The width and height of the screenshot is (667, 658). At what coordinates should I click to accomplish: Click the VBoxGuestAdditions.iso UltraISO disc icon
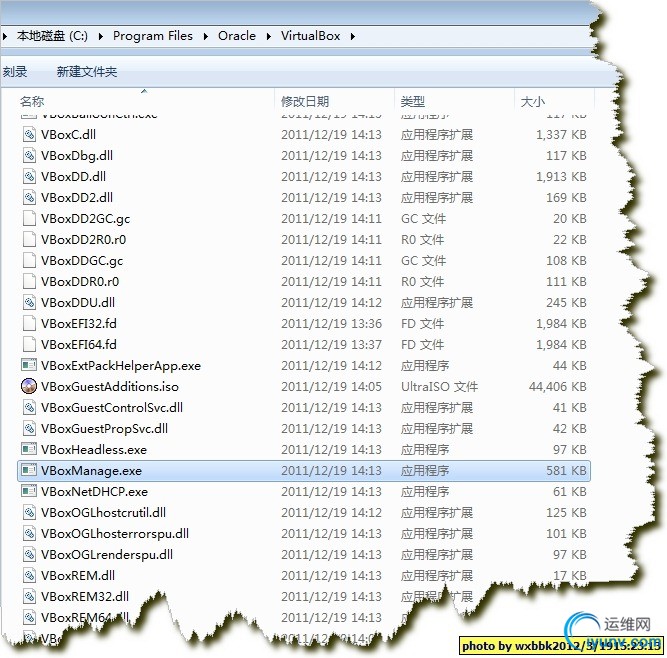(x=29, y=386)
